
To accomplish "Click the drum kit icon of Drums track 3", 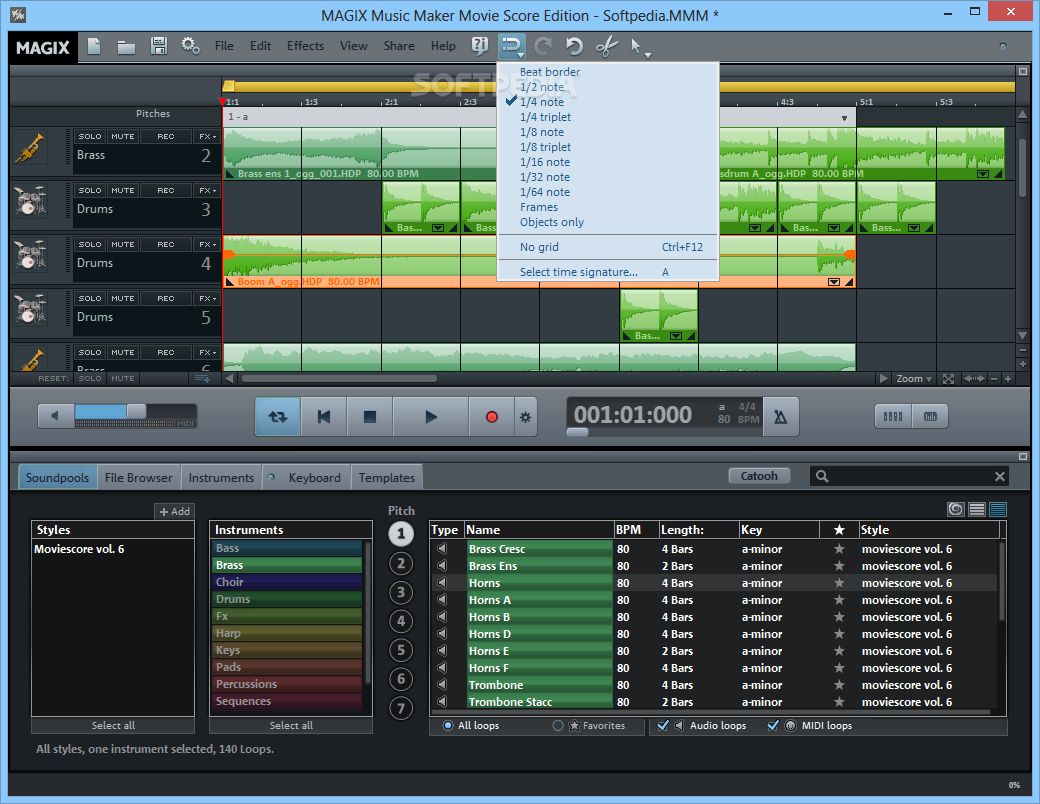I will pos(30,202).
